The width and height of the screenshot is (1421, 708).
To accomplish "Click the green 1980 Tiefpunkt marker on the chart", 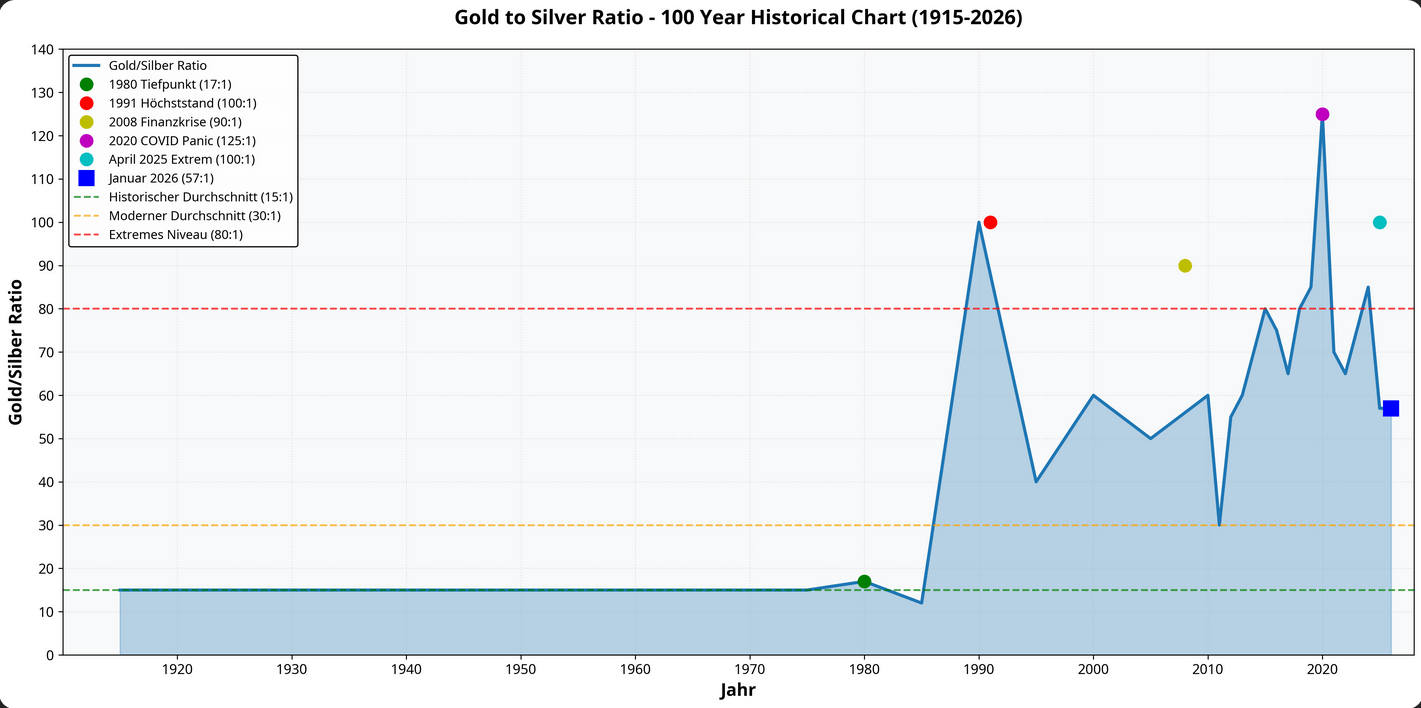I will pos(864,582).
